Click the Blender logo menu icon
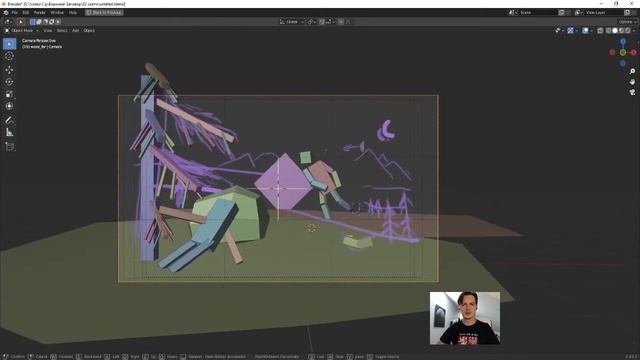640x360 pixels. pyautogui.click(x=6, y=13)
